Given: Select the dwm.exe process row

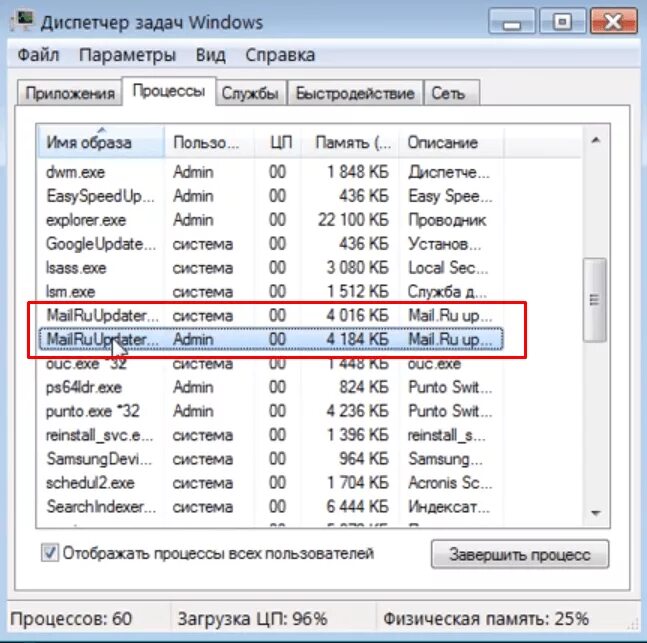Looking at the screenshot, I should [x=270, y=172].
